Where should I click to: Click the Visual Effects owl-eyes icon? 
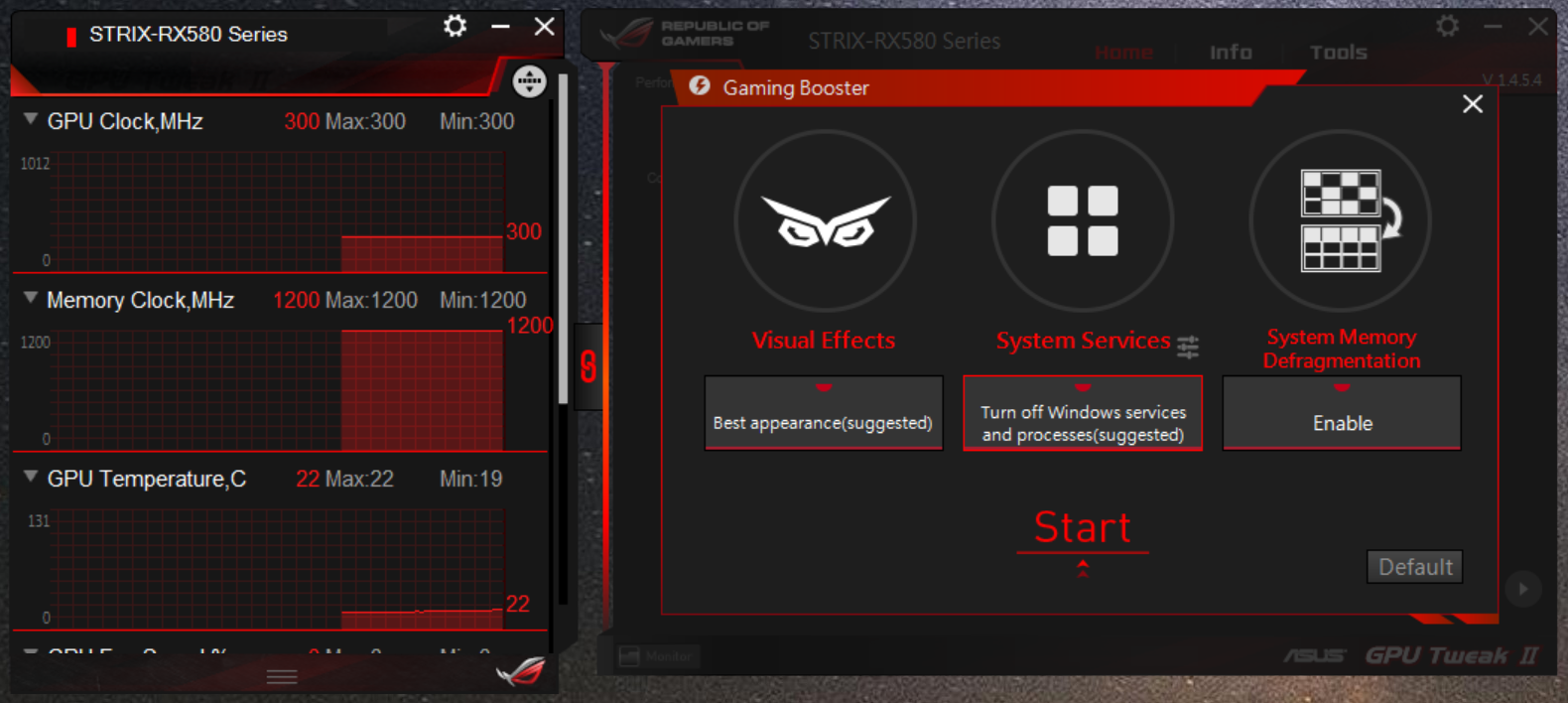[825, 220]
